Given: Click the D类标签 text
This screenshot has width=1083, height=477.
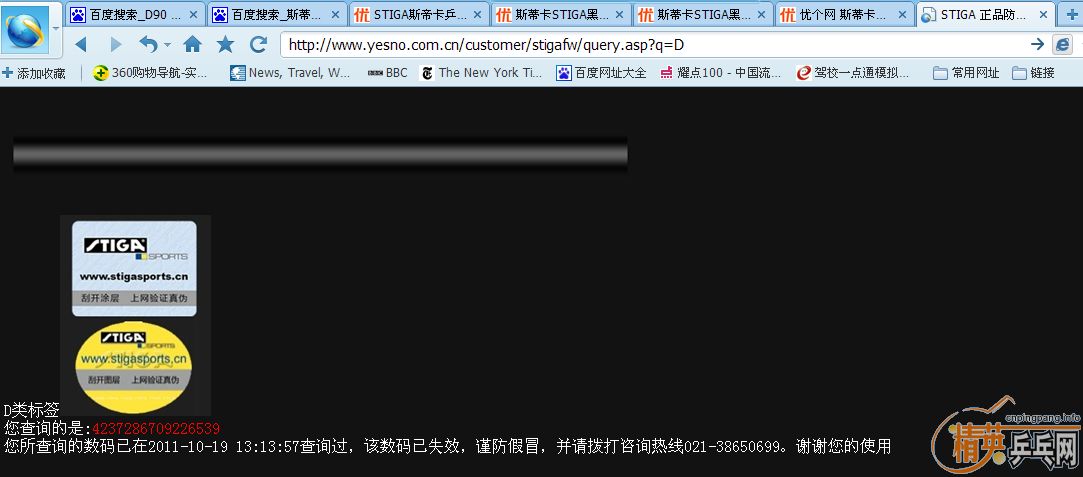Looking at the screenshot, I should (x=31, y=410).
